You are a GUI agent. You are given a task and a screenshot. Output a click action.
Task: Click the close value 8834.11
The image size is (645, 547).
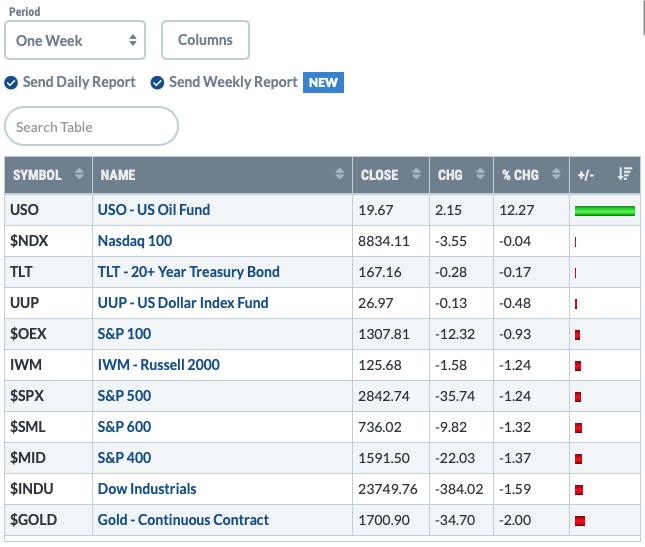coord(384,241)
